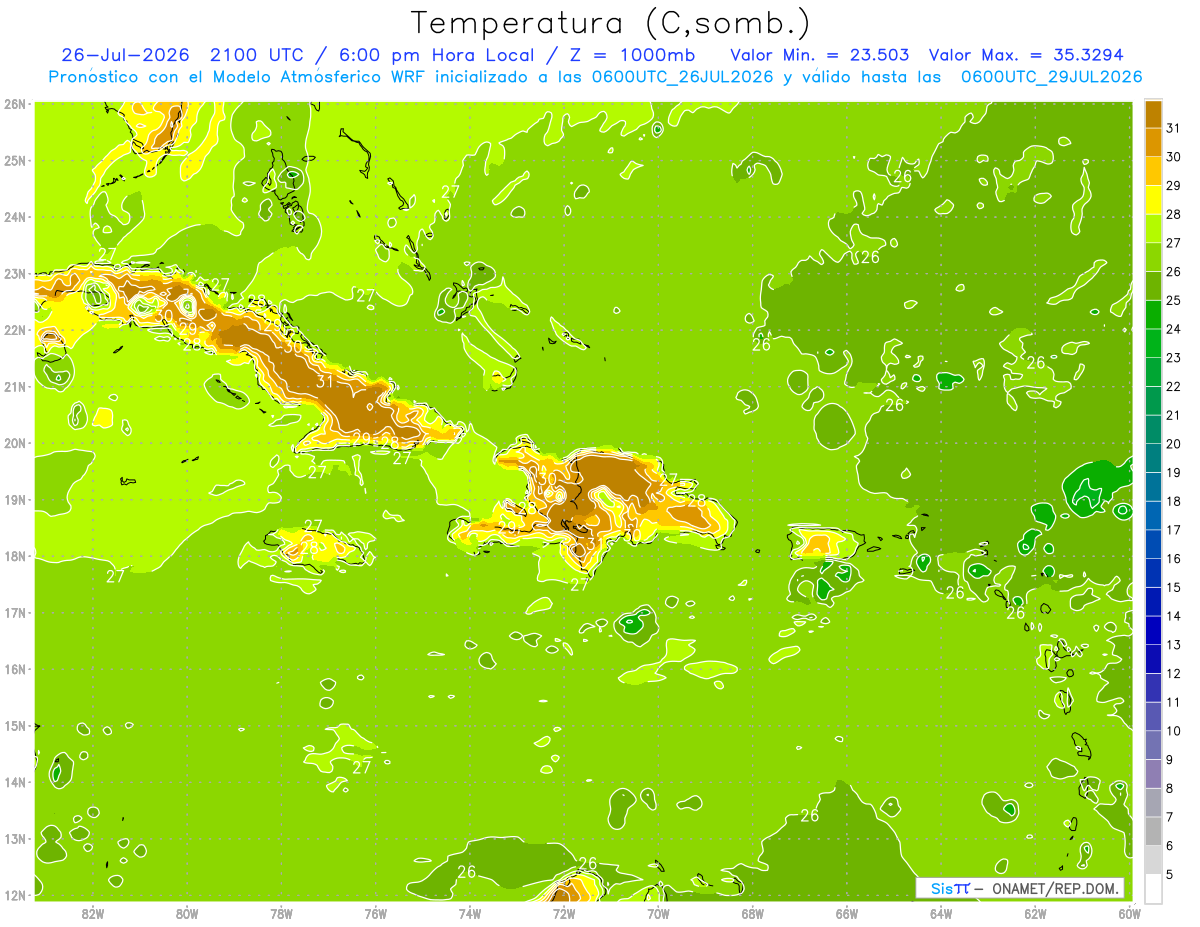This screenshot has height=927, width=1200.
Task: Click the '12N' latitude axis label
Action: click(15, 895)
